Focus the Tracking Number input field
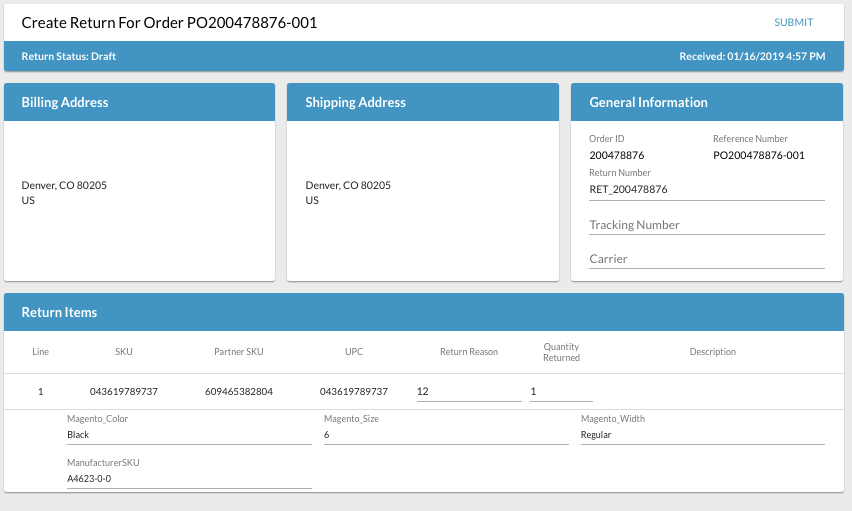 706,225
